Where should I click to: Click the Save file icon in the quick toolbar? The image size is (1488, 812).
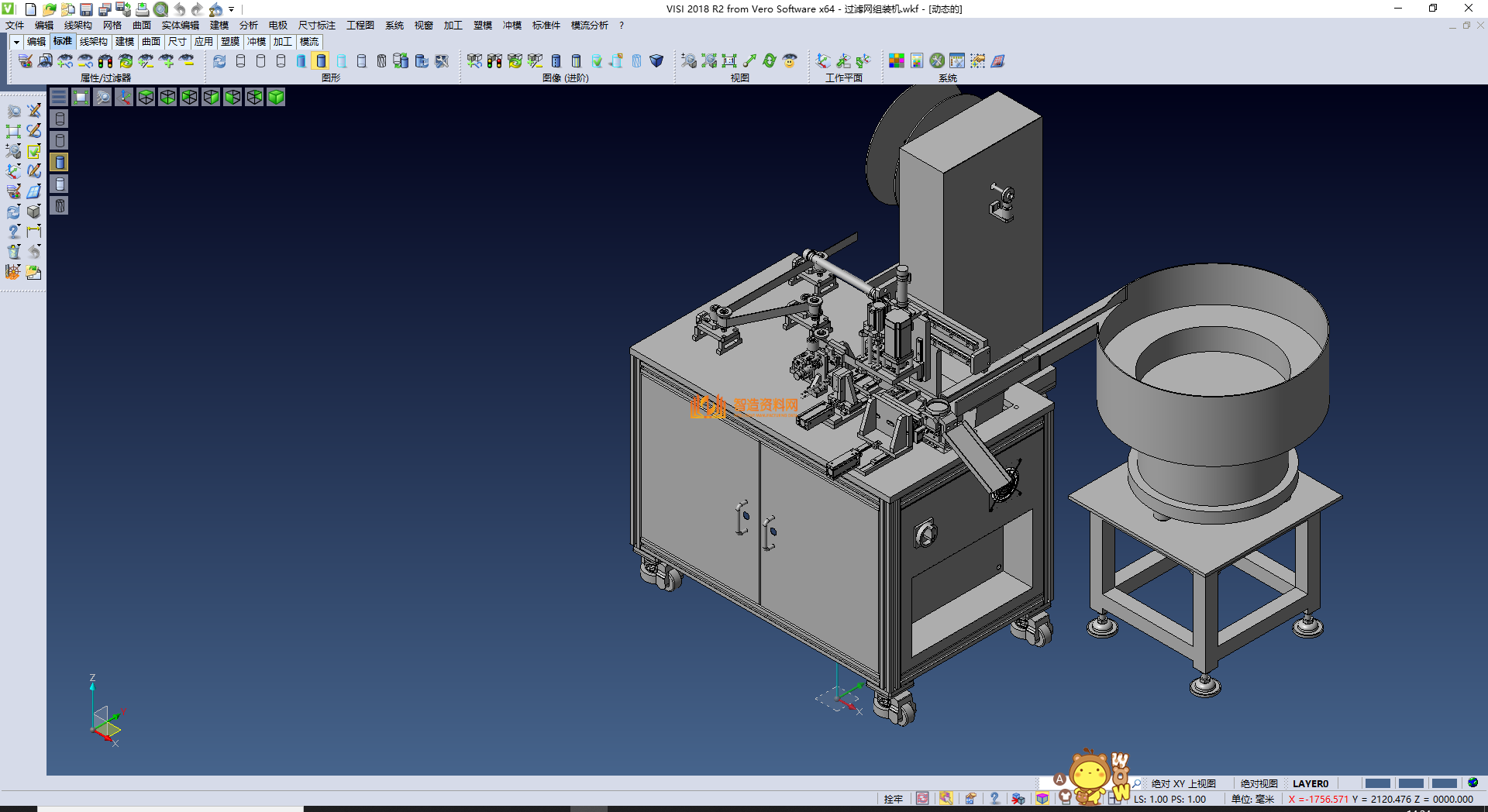point(86,9)
